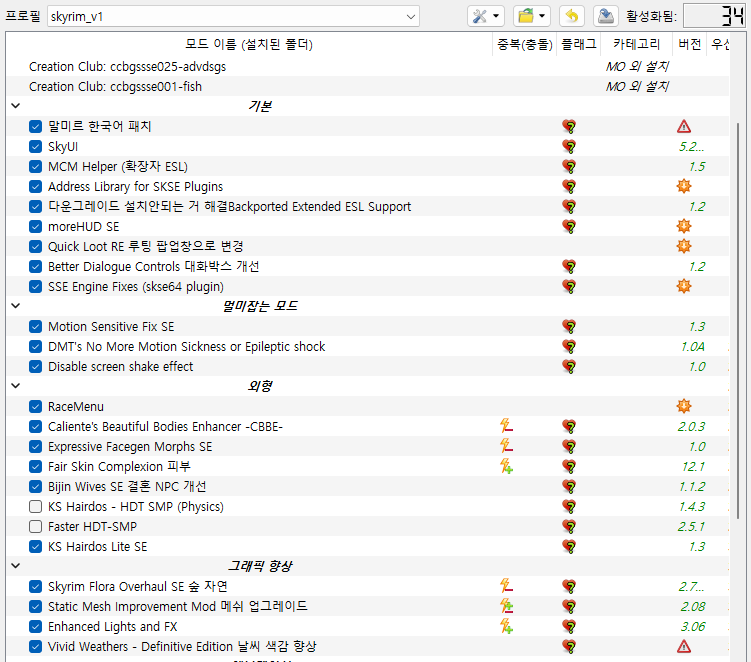Image resolution: width=751 pixels, height=662 pixels.
Task: Click 'MO 외 설치' category in the ccbgssse001-fish row
Action: point(637,87)
